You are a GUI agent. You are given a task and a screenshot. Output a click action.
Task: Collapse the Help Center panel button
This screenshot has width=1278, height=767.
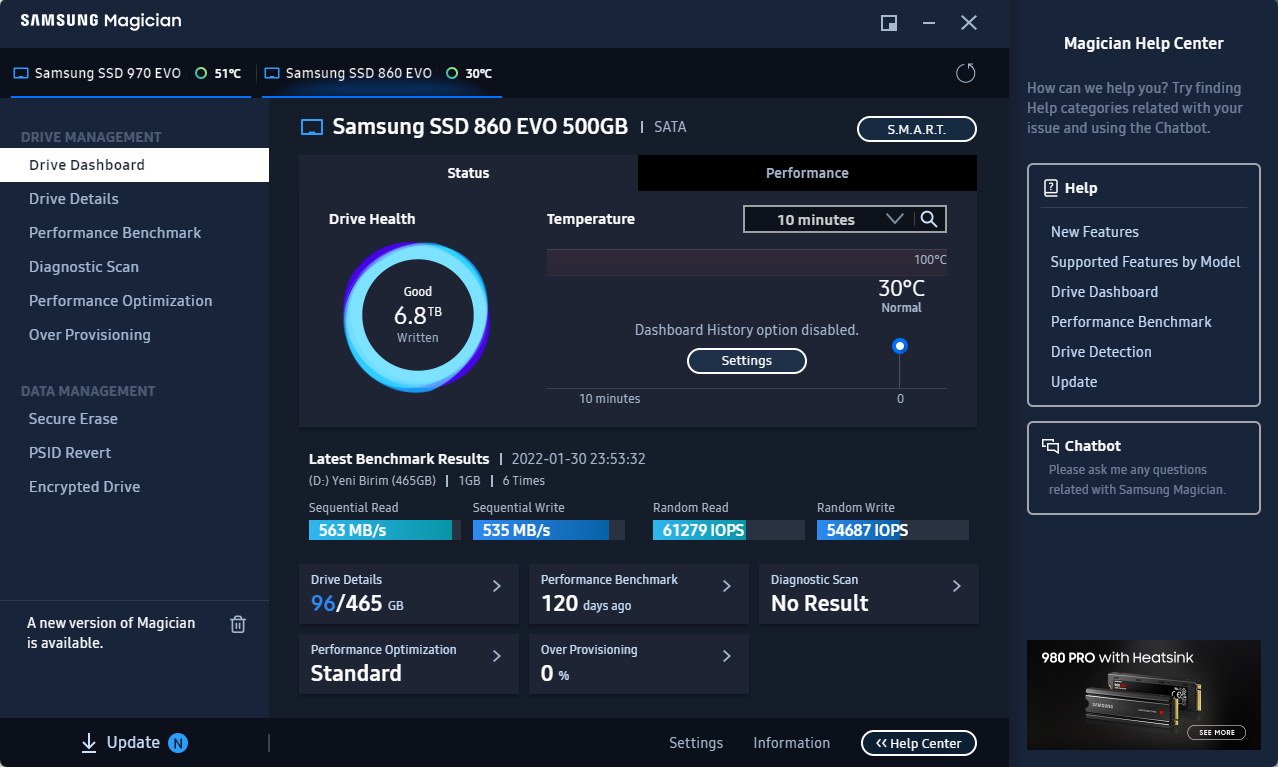coord(919,743)
